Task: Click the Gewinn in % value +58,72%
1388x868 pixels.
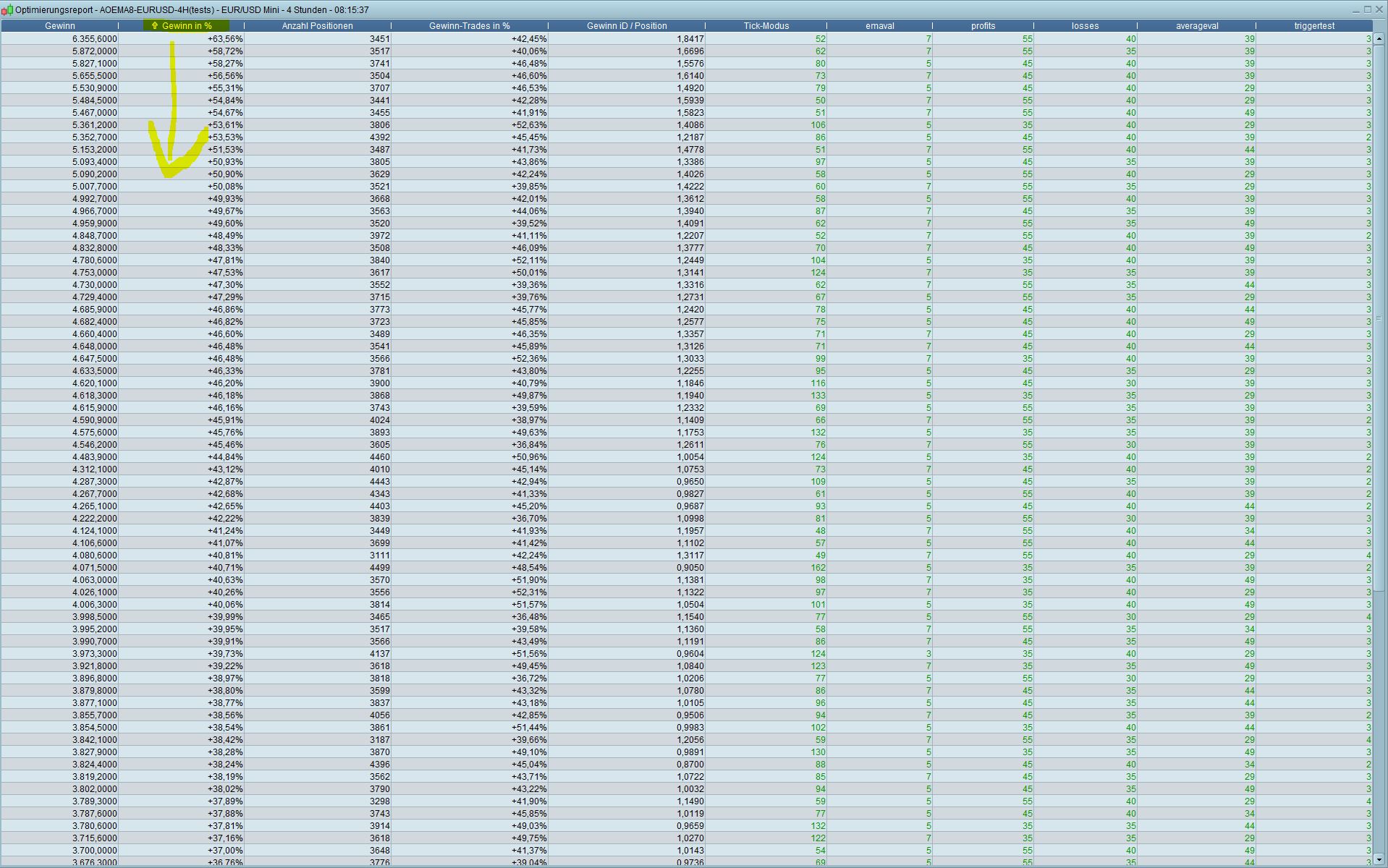Action: tap(225, 51)
